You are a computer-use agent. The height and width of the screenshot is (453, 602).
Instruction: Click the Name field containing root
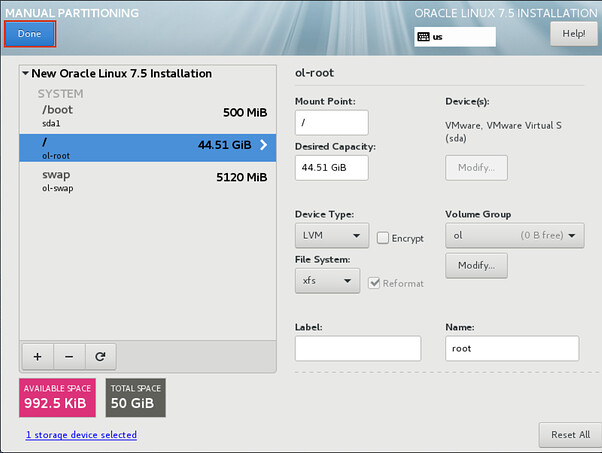512,348
